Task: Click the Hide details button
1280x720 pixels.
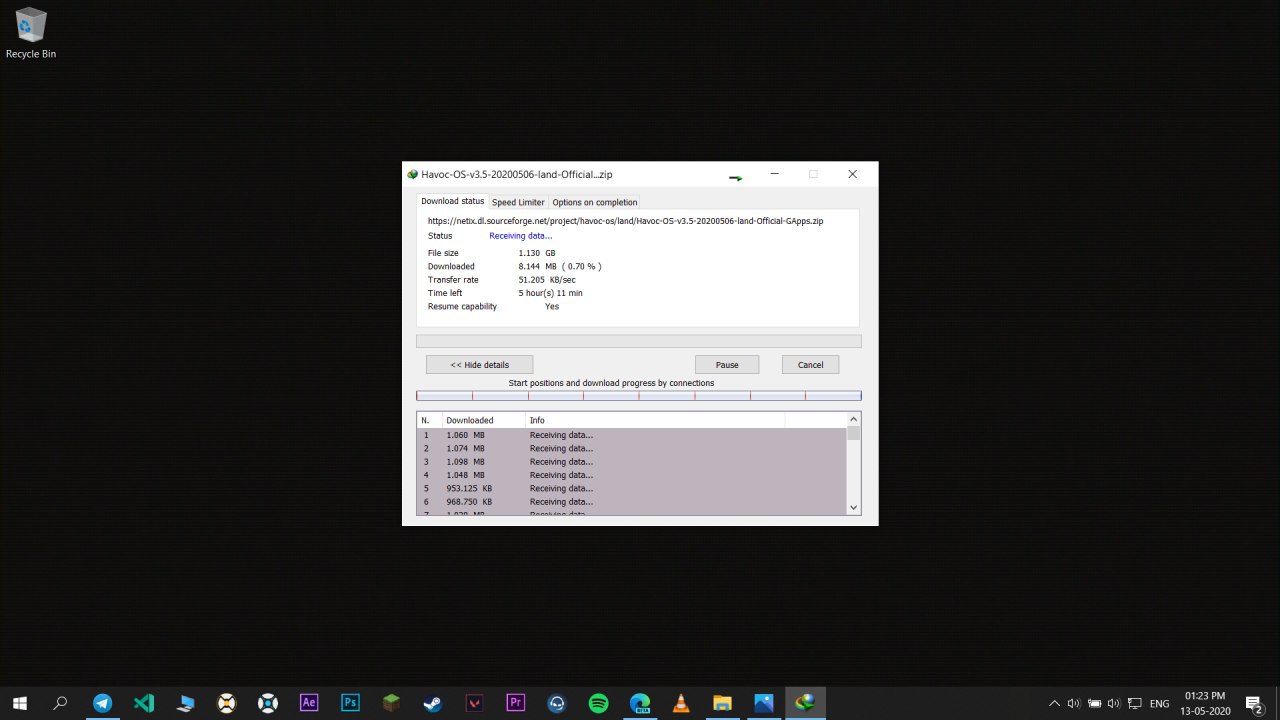Action: (x=479, y=364)
